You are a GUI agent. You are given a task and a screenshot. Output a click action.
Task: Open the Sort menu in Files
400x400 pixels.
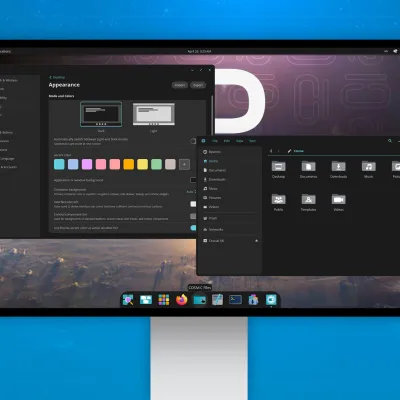point(252,141)
